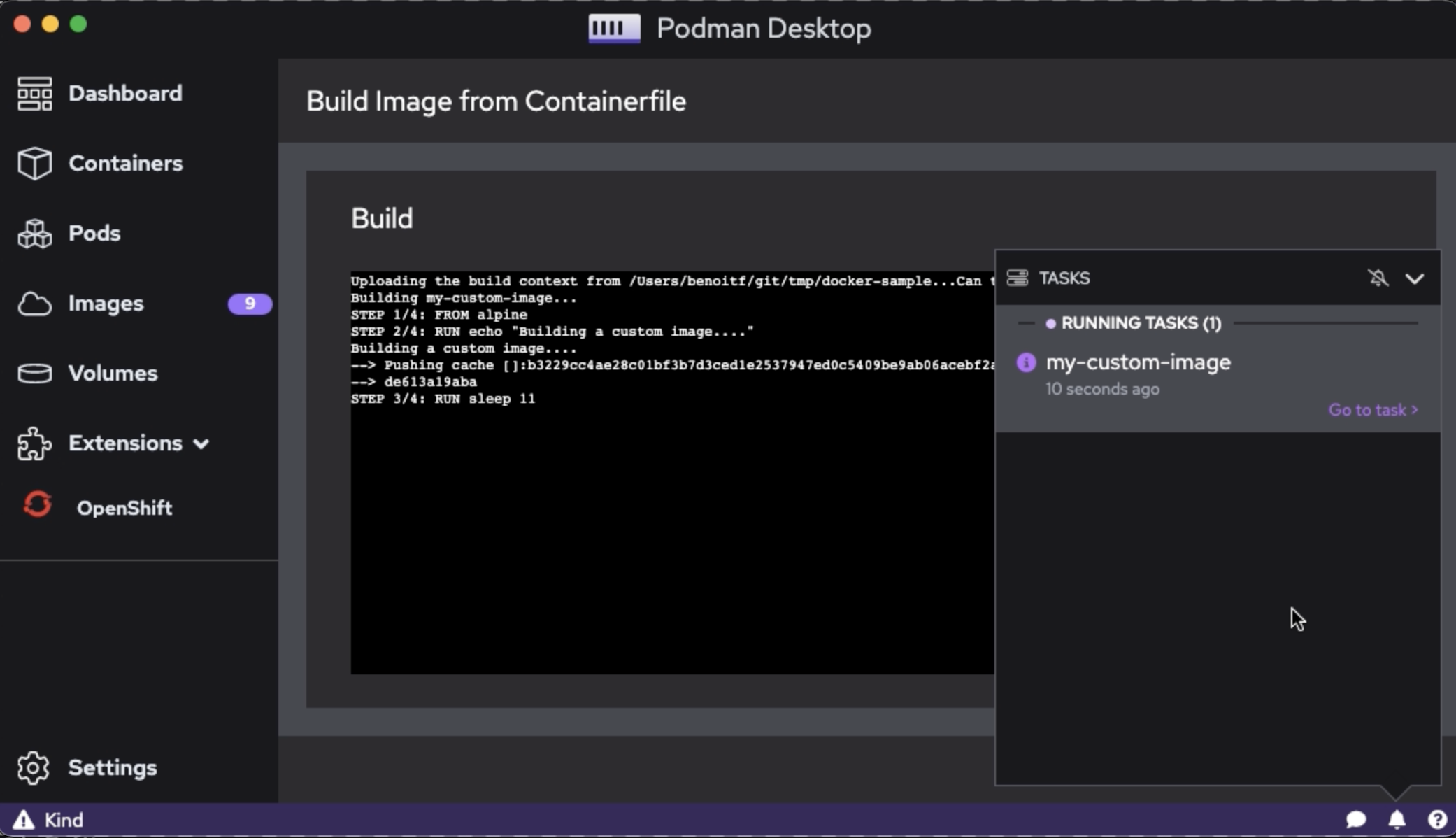The height and width of the screenshot is (838, 1456).
Task: Click the Kind warning status item
Action: [x=49, y=820]
